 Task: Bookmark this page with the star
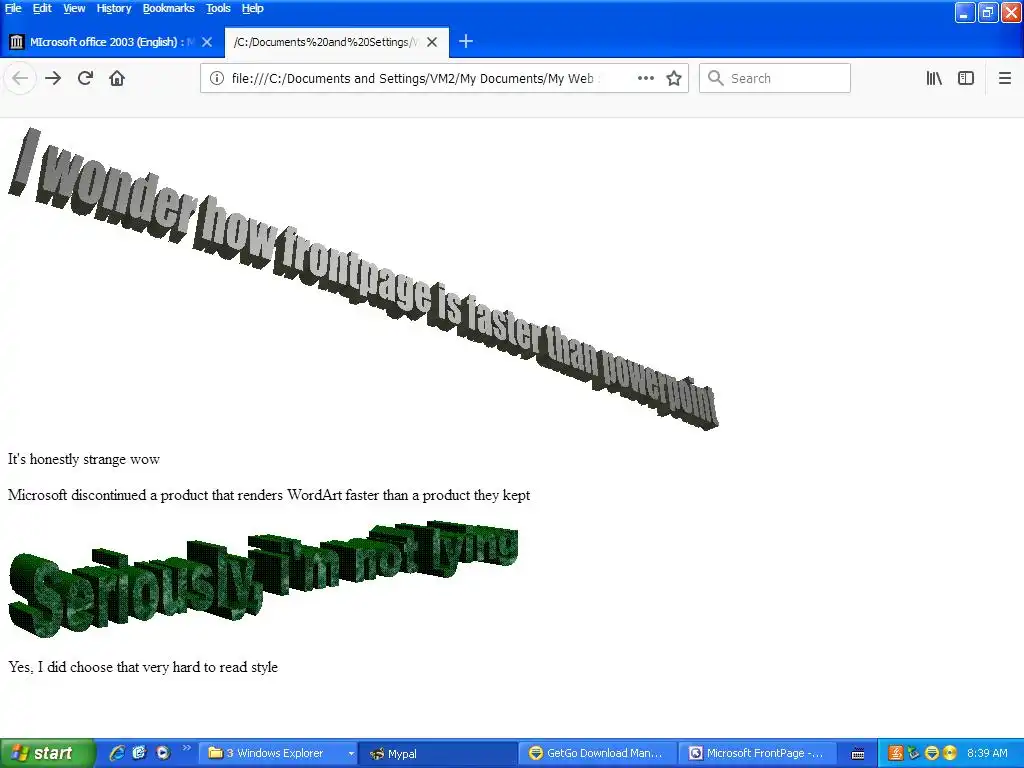click(x=674, y=78)
